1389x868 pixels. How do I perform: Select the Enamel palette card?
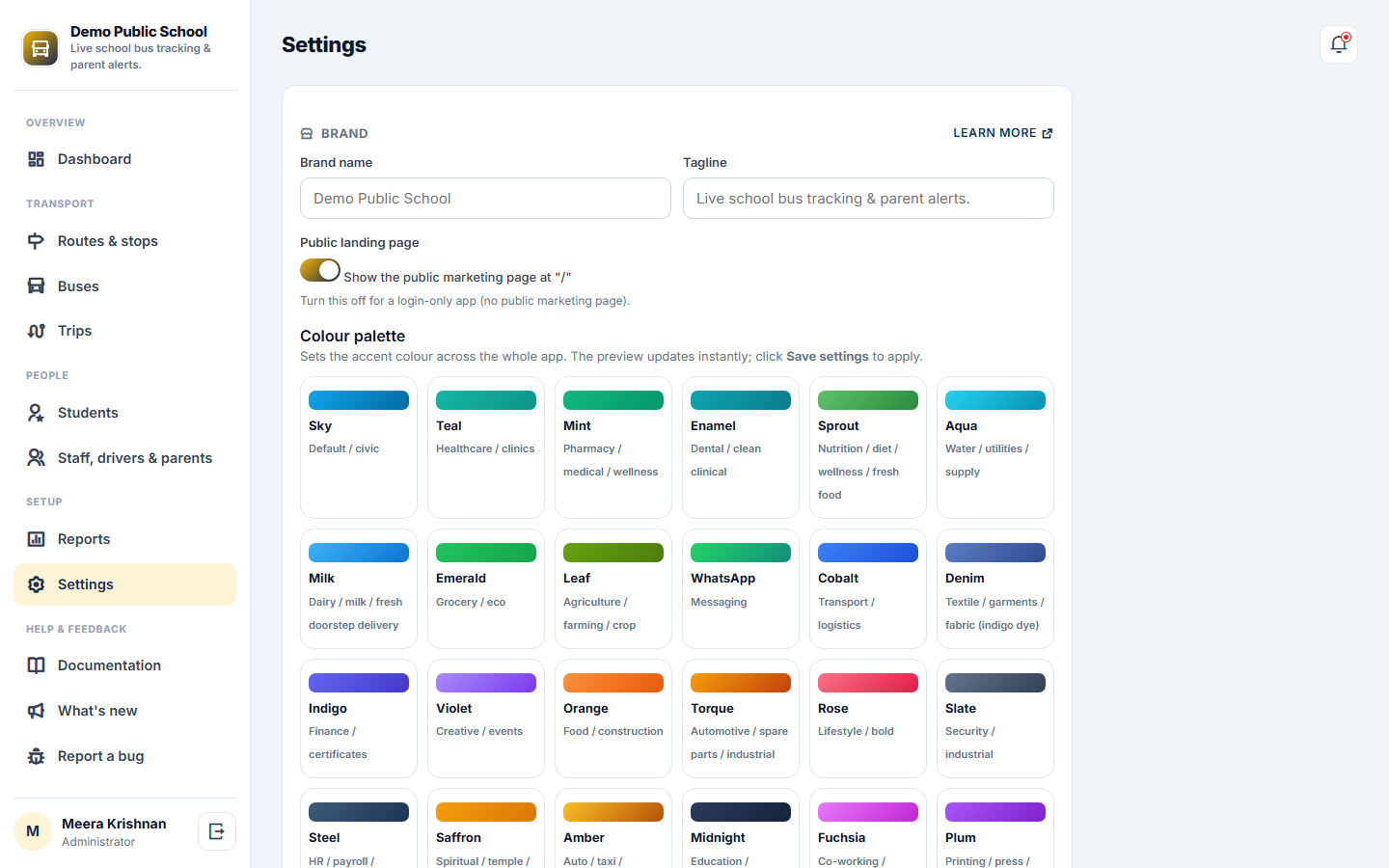point(741,448)
